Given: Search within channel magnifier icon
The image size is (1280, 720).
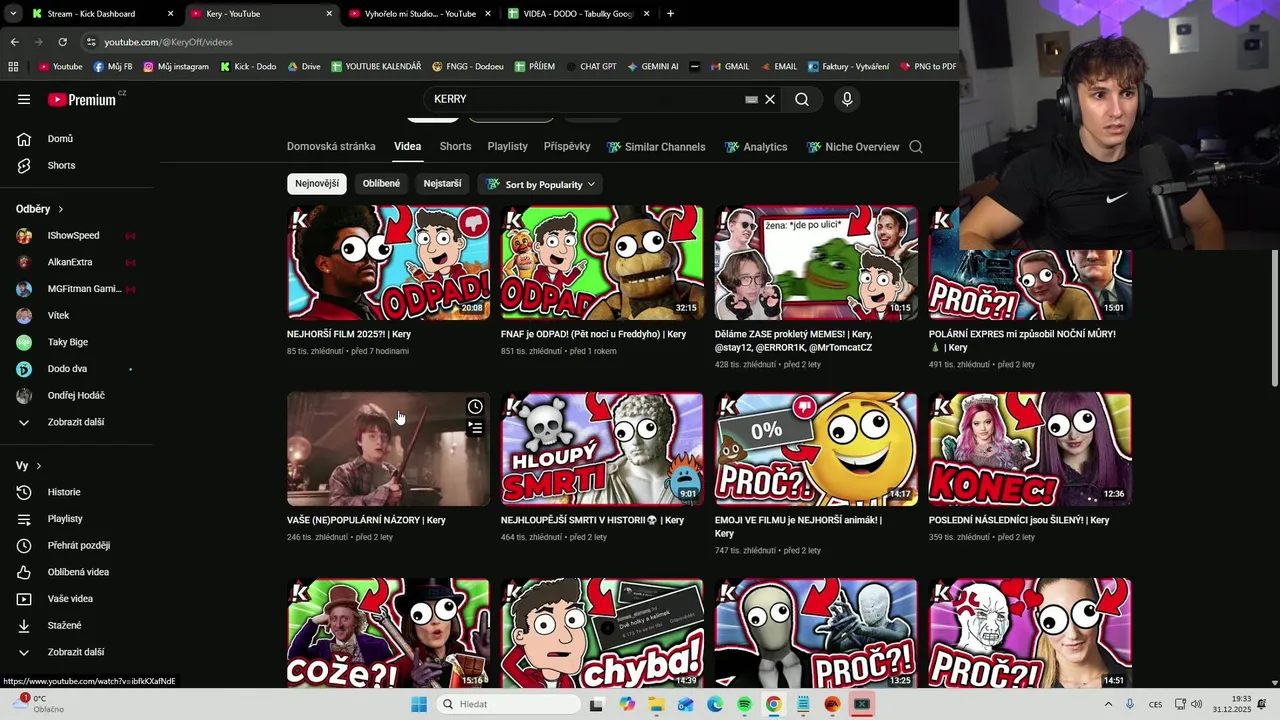Looking at the screenshot, I should point(916,147).
